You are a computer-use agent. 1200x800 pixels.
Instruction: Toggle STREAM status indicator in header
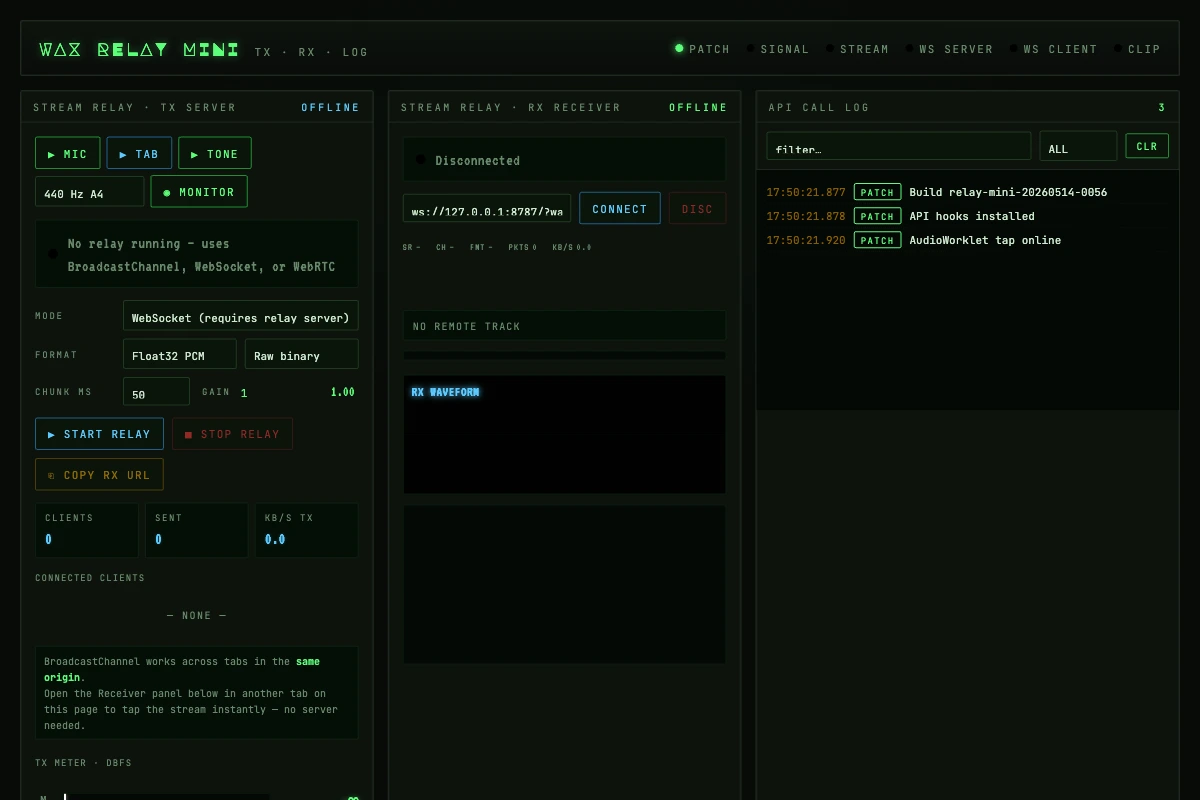857,49
